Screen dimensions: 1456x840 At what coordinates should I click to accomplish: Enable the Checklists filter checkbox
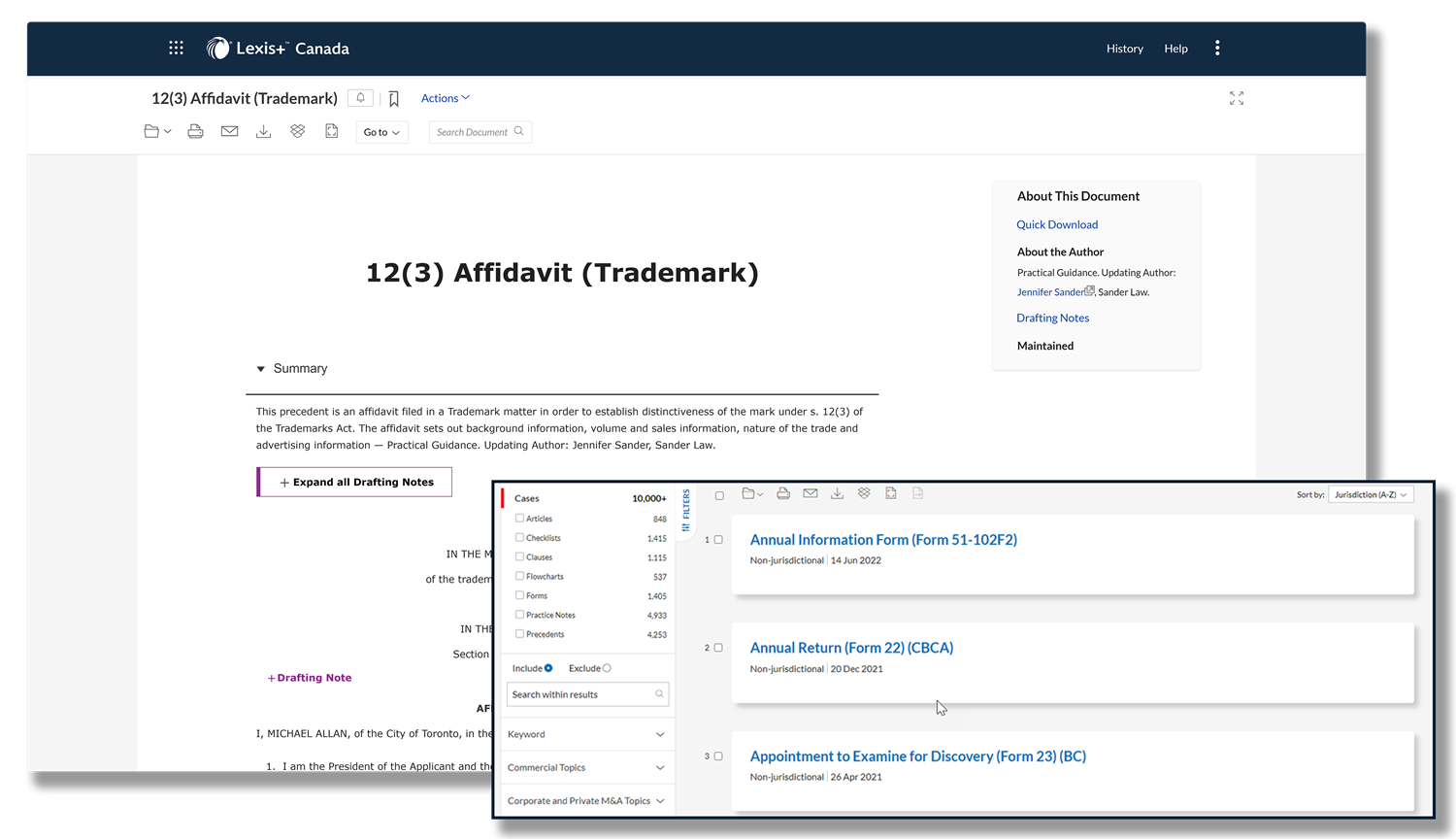(x=519, y=537)
